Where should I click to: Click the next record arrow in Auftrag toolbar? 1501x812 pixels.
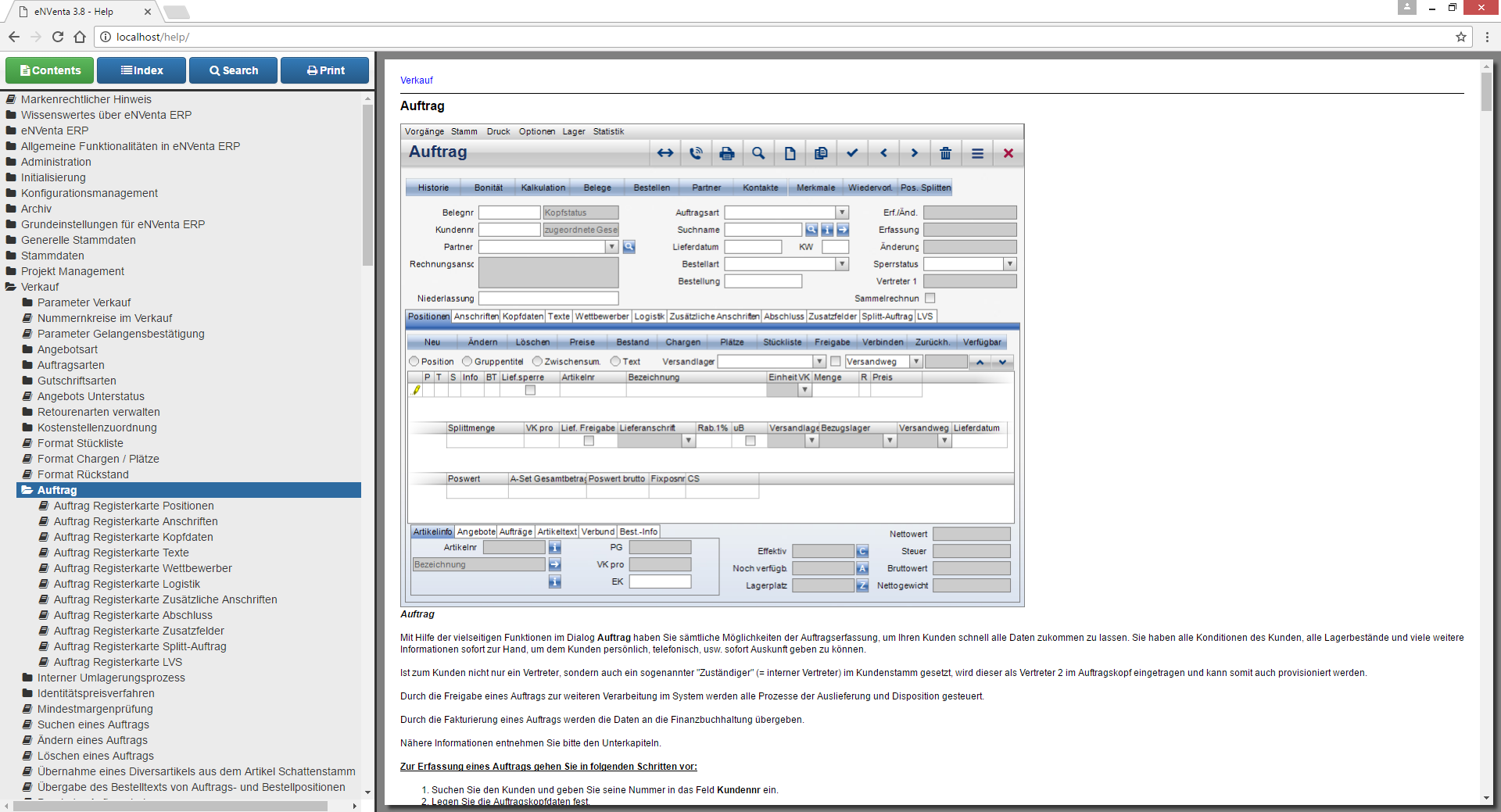point(915,153)
